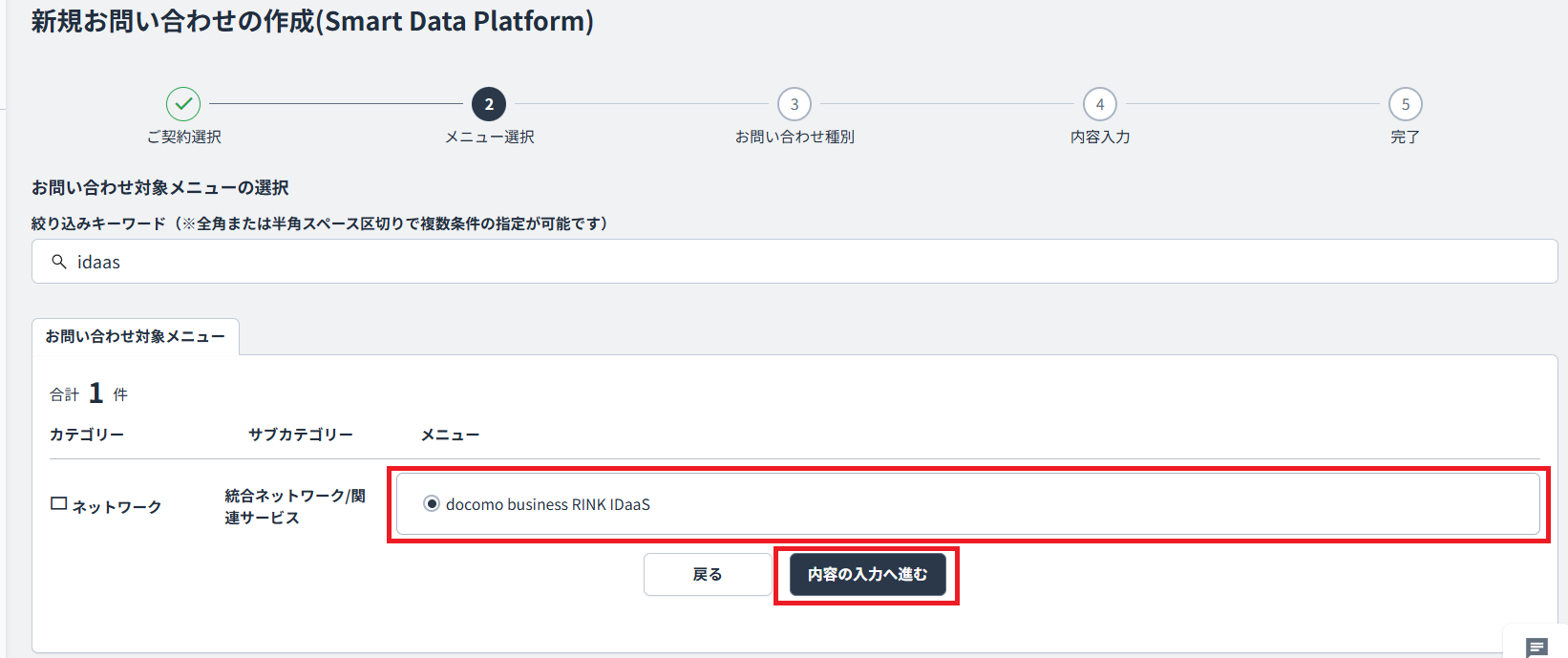Click the サブカテゴリー column header
Screen dimensions: 1568x658
[x=301, y=435]
